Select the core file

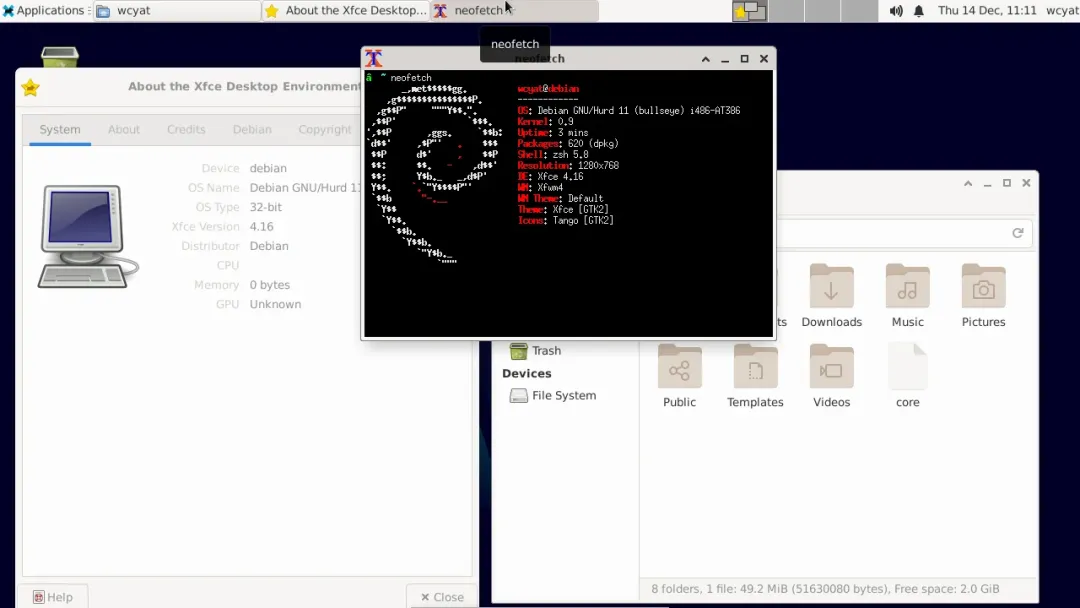(907, 375)
